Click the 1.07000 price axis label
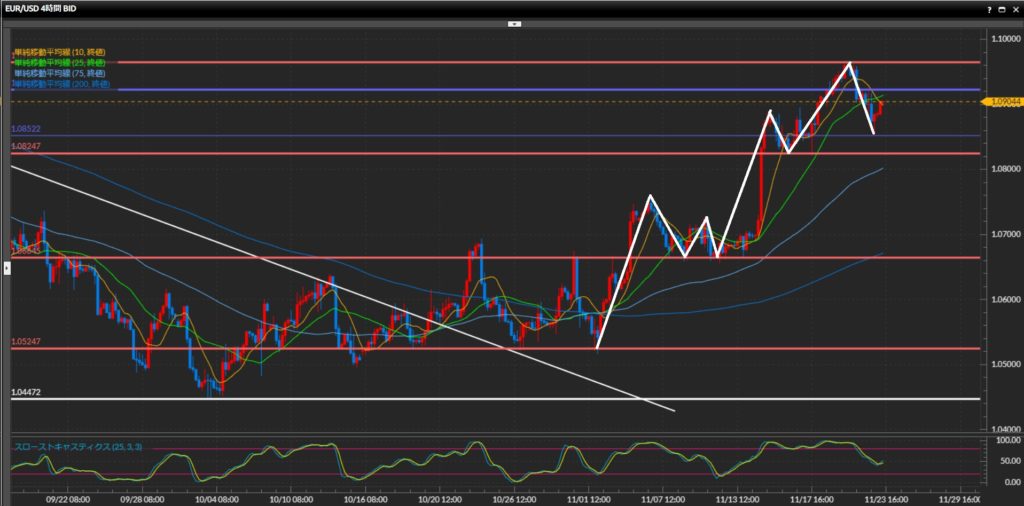This screenshot has width=1024, height=506. pyautogui.click(x=1004, y=234)
